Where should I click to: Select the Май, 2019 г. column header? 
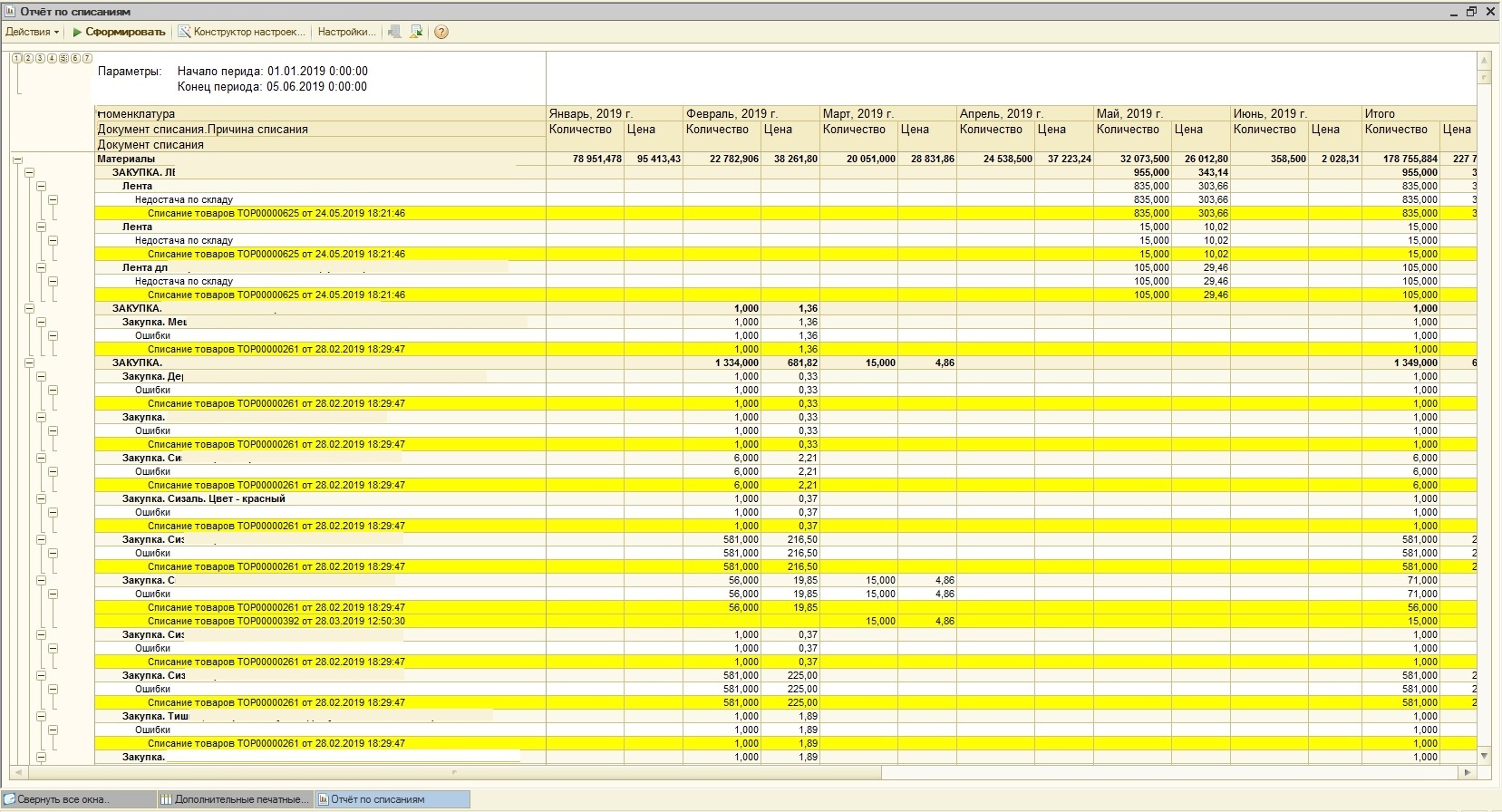click(x=1161, y=113)
